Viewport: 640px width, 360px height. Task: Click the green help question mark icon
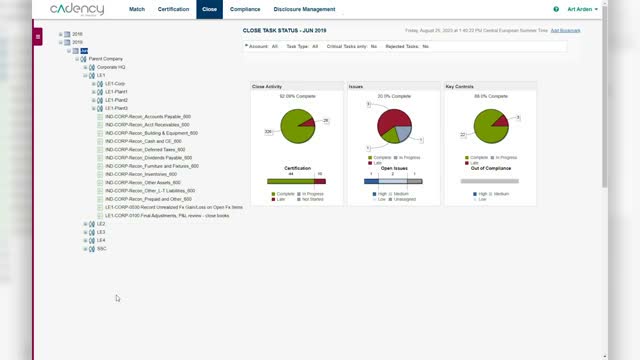(556, 9)
